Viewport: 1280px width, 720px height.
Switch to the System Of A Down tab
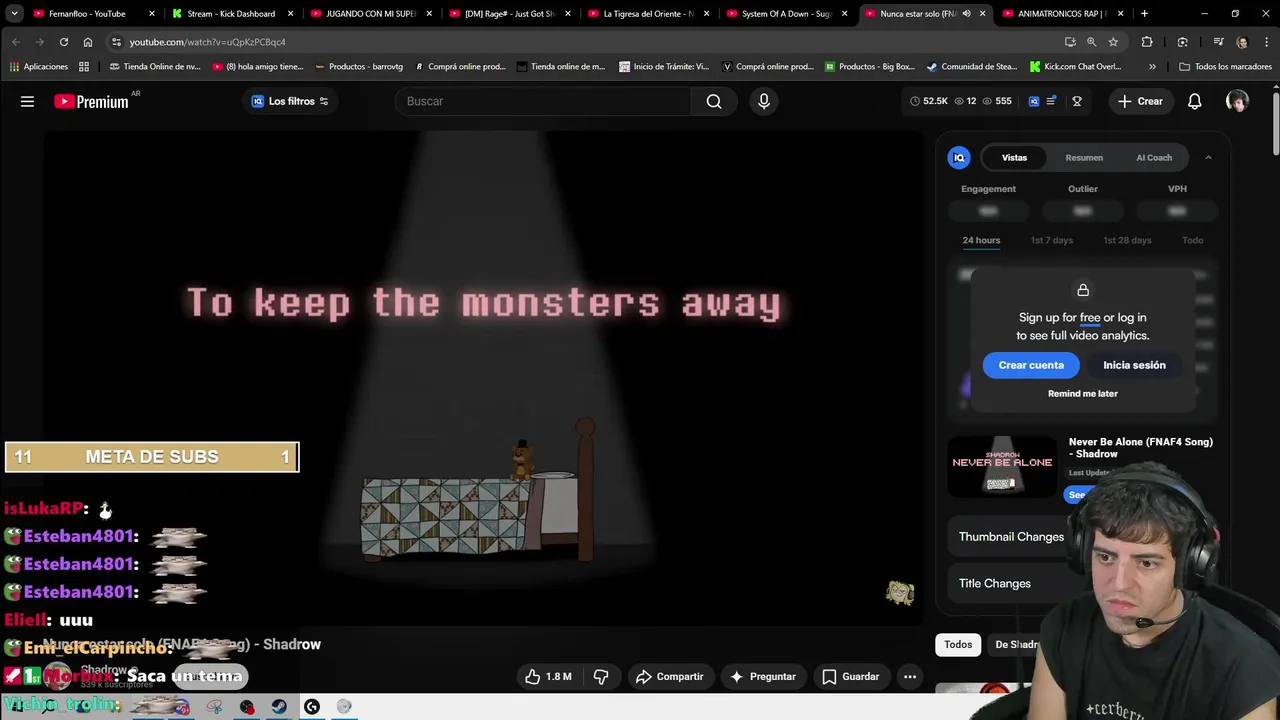point(786,14)
